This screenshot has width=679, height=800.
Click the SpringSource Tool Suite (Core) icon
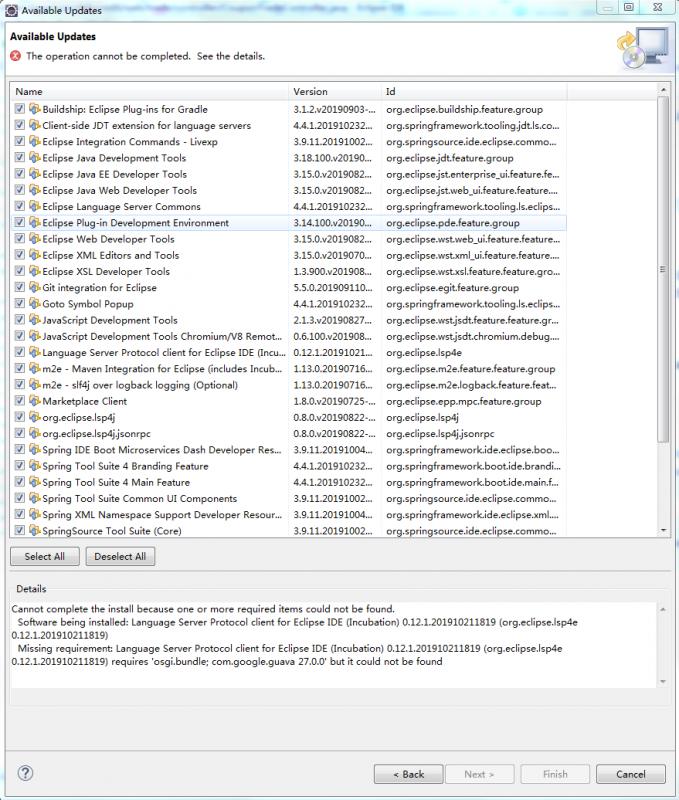pos(35,531)
